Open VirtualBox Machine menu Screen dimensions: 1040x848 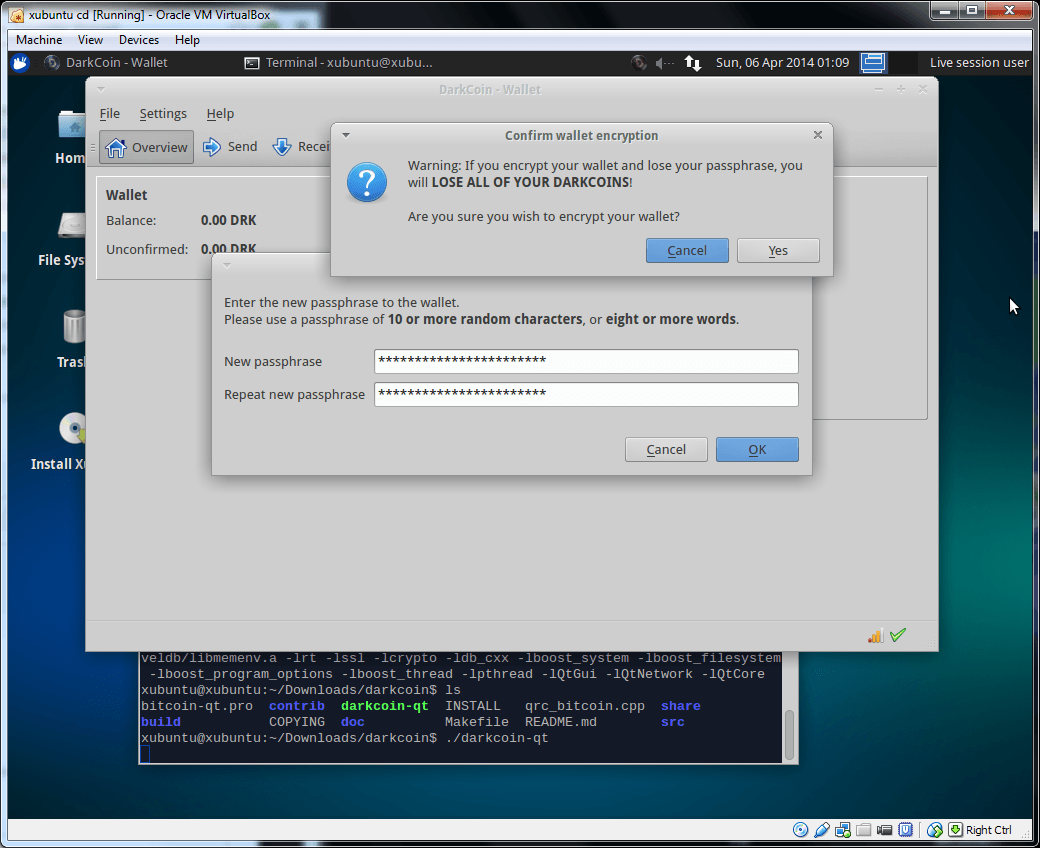click(x=39, y=40)
